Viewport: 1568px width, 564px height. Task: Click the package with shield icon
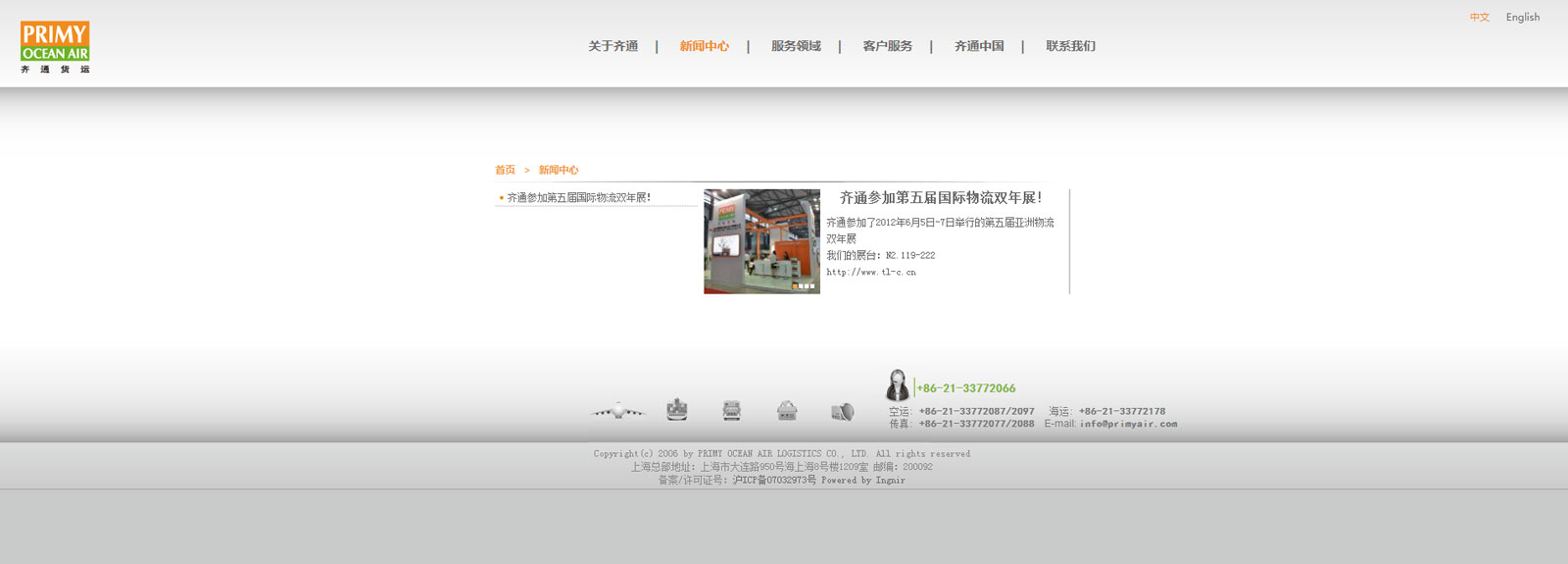[x=842, y=412]
